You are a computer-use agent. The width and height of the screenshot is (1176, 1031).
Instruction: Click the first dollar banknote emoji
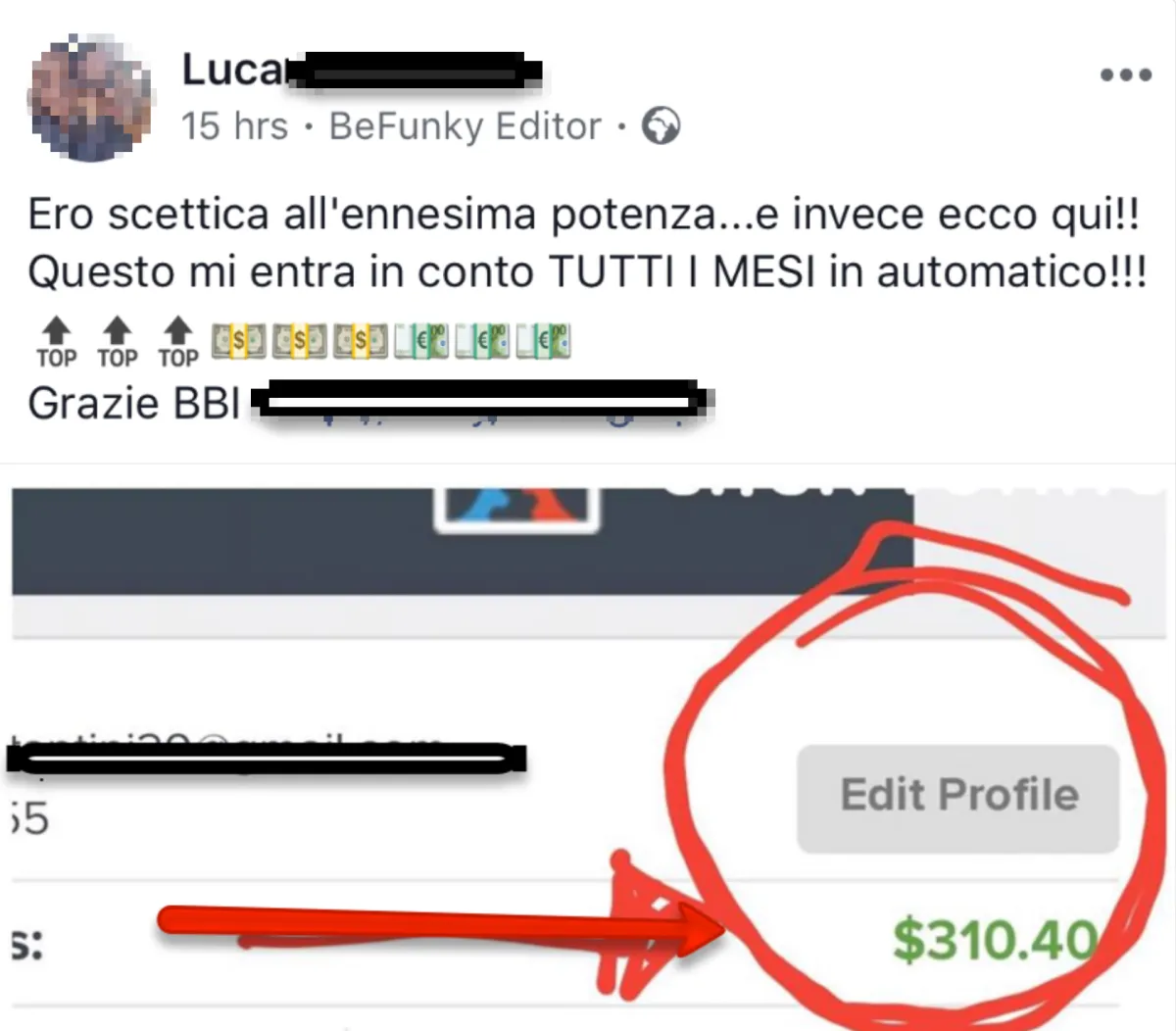tap(239, 342)
